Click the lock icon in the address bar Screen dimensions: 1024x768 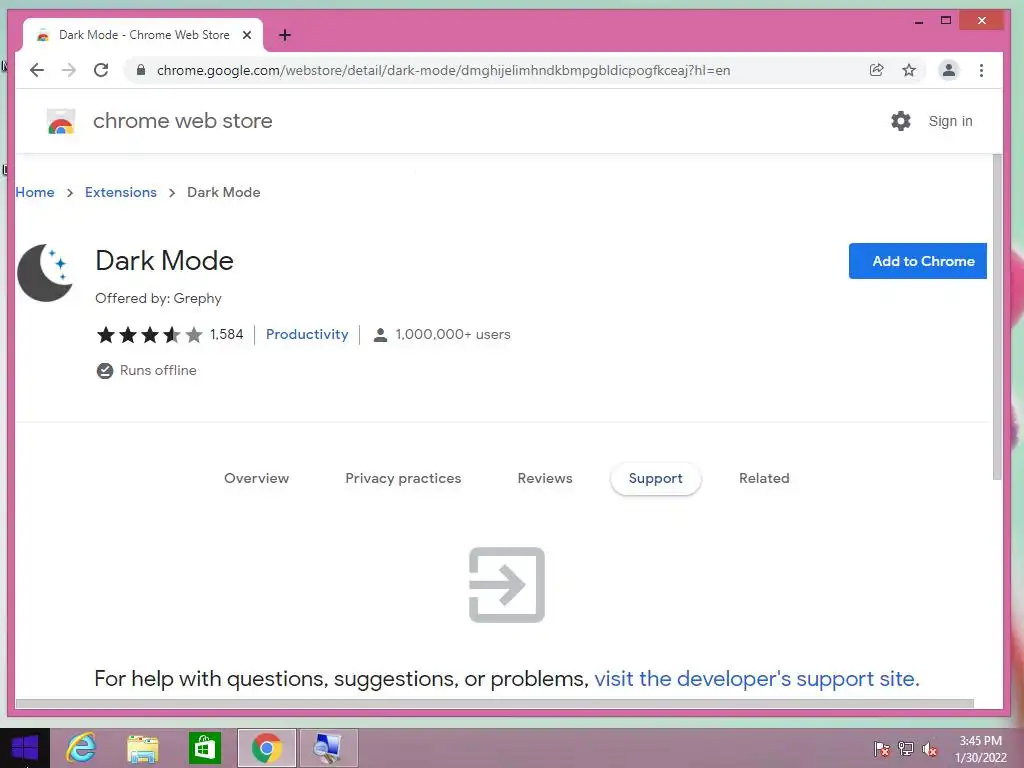(x=140, y=70)
